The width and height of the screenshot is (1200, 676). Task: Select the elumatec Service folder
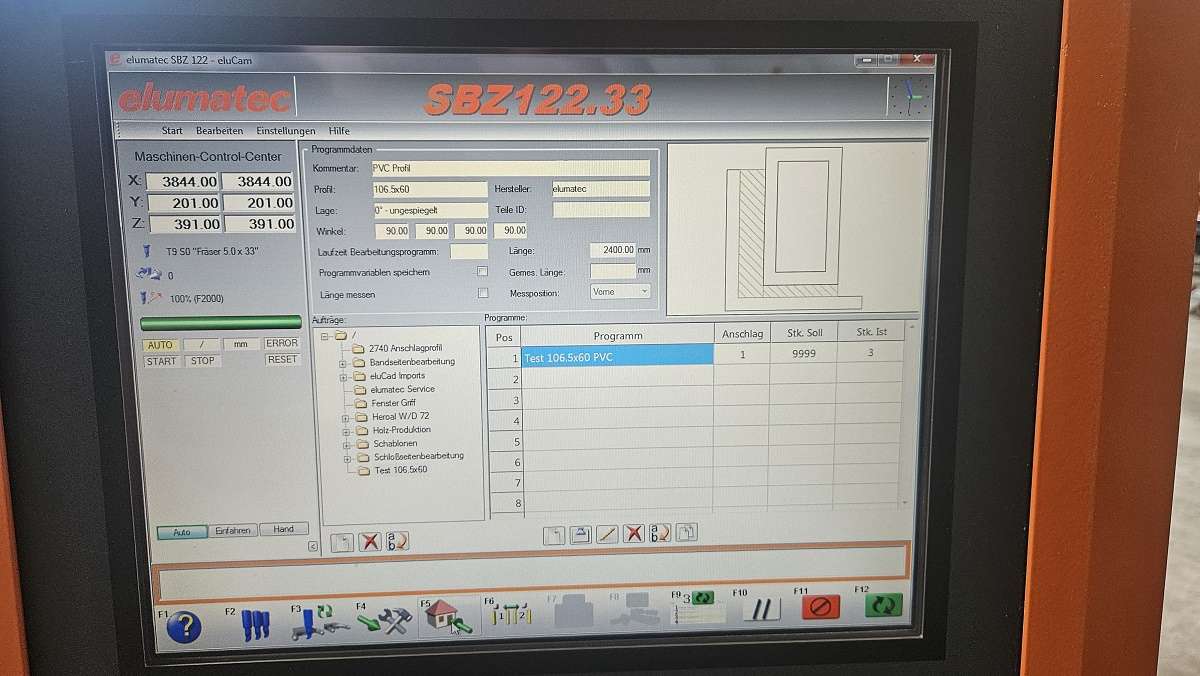pos(393,389)
